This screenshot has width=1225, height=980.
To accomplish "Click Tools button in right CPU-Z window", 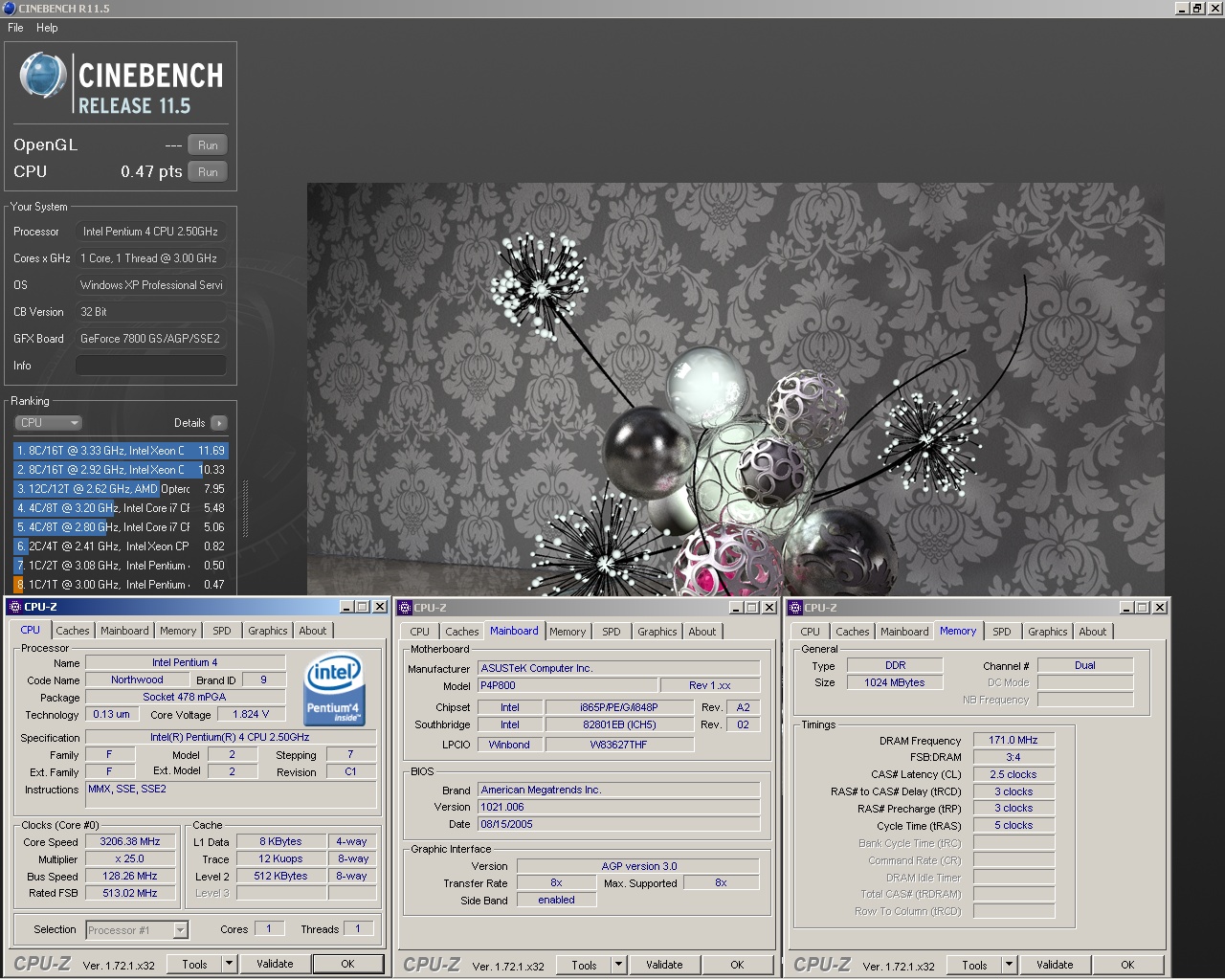I will (x=974, y=966).
